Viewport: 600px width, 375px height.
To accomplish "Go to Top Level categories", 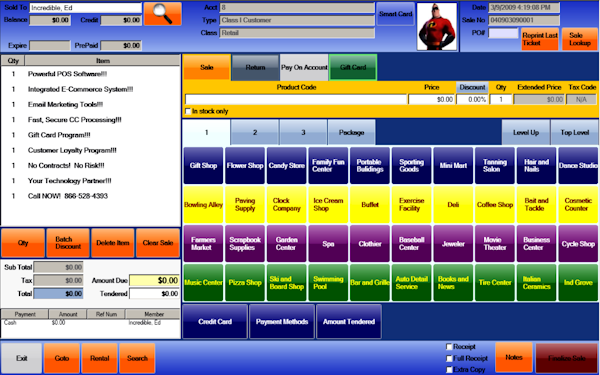I will point(575,132).
